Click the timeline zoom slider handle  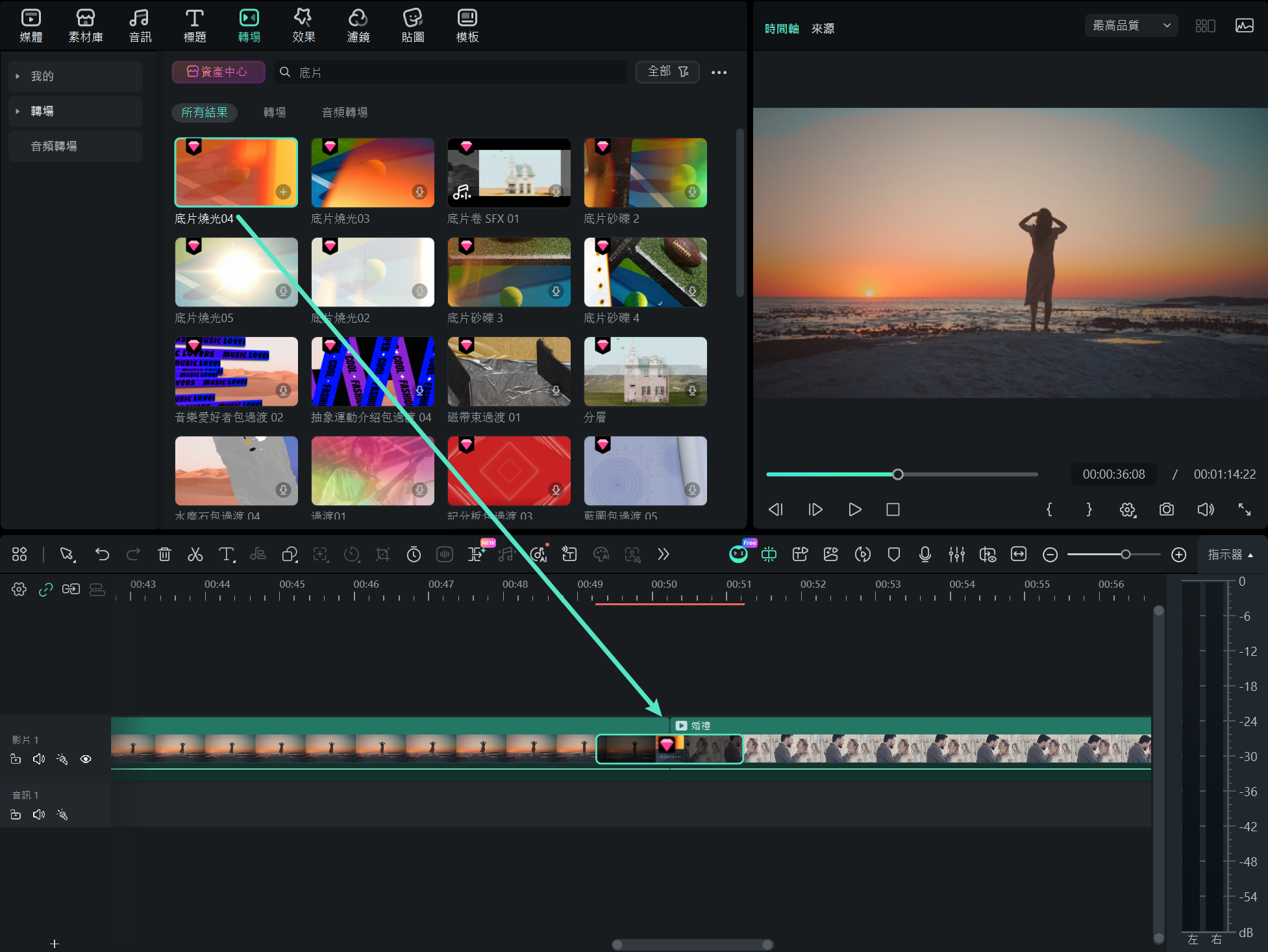1125,555
